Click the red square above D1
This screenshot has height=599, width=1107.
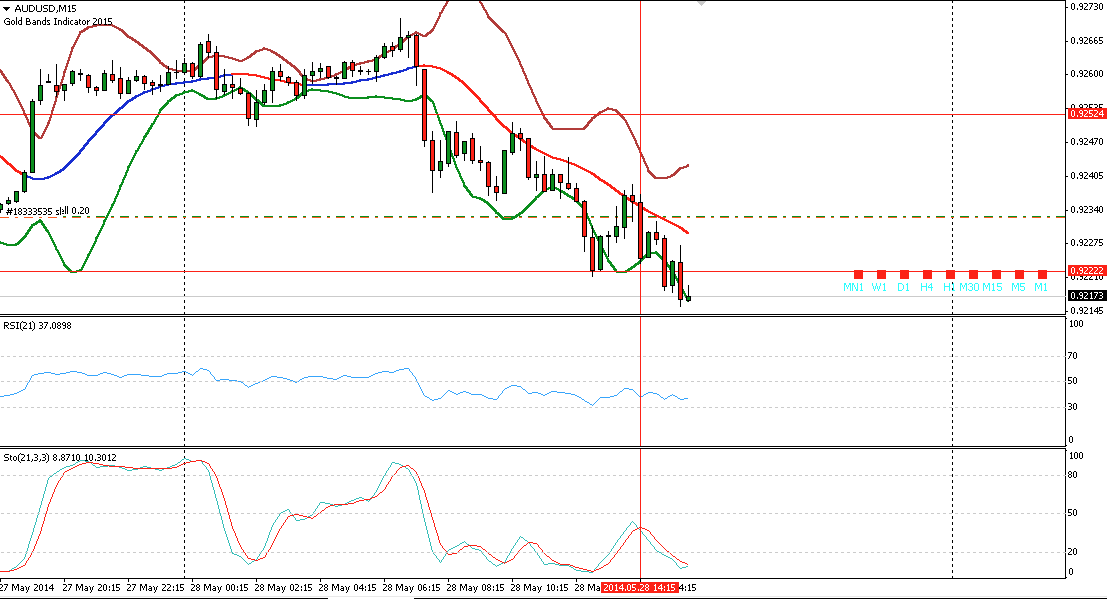(904, 274)
